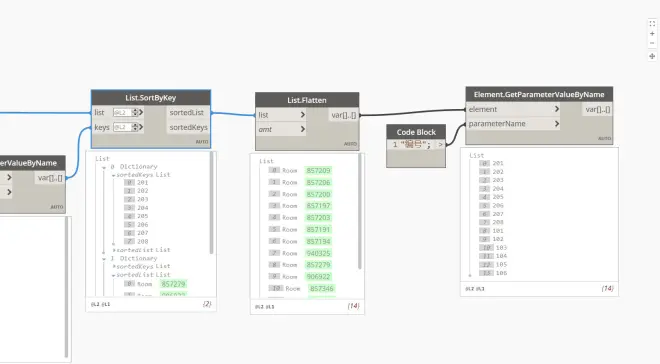Select the Element.GetParameterValueByName node header
Viewport: 660px width, 364px height.
coord(539,95)
